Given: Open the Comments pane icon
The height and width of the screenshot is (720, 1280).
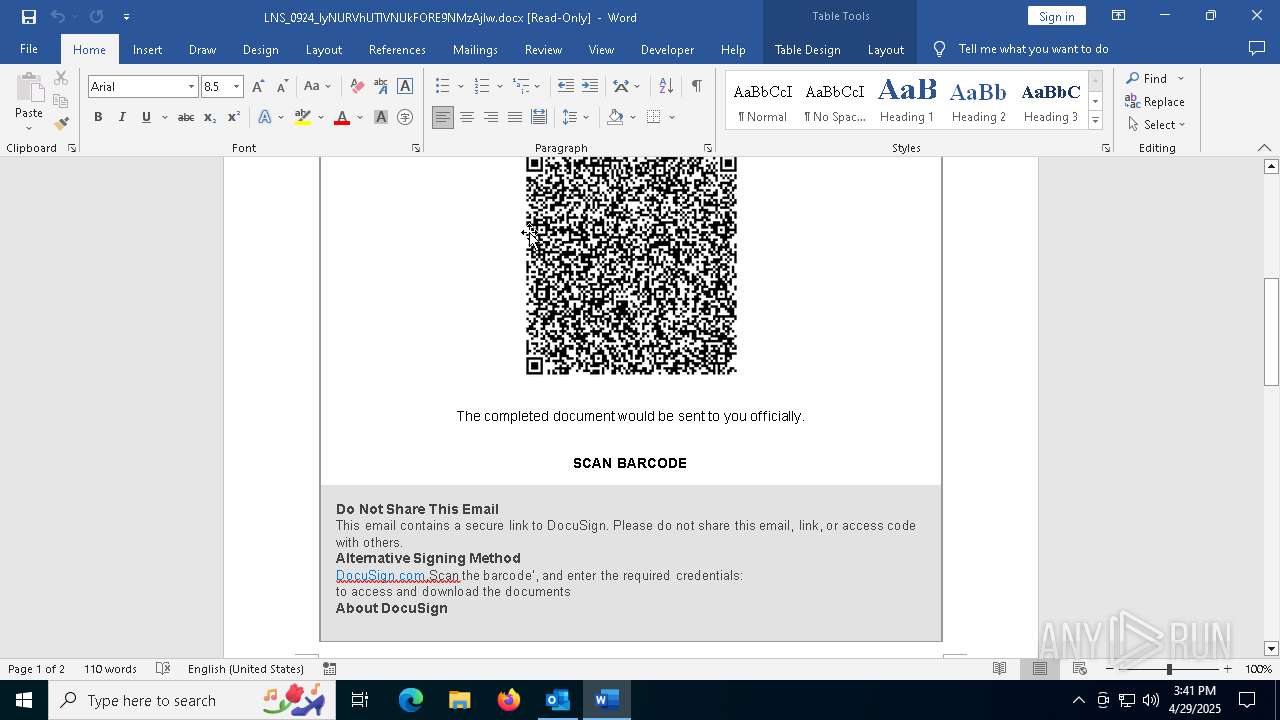Looking at the screenshot, I should [x=1257, y=48].
